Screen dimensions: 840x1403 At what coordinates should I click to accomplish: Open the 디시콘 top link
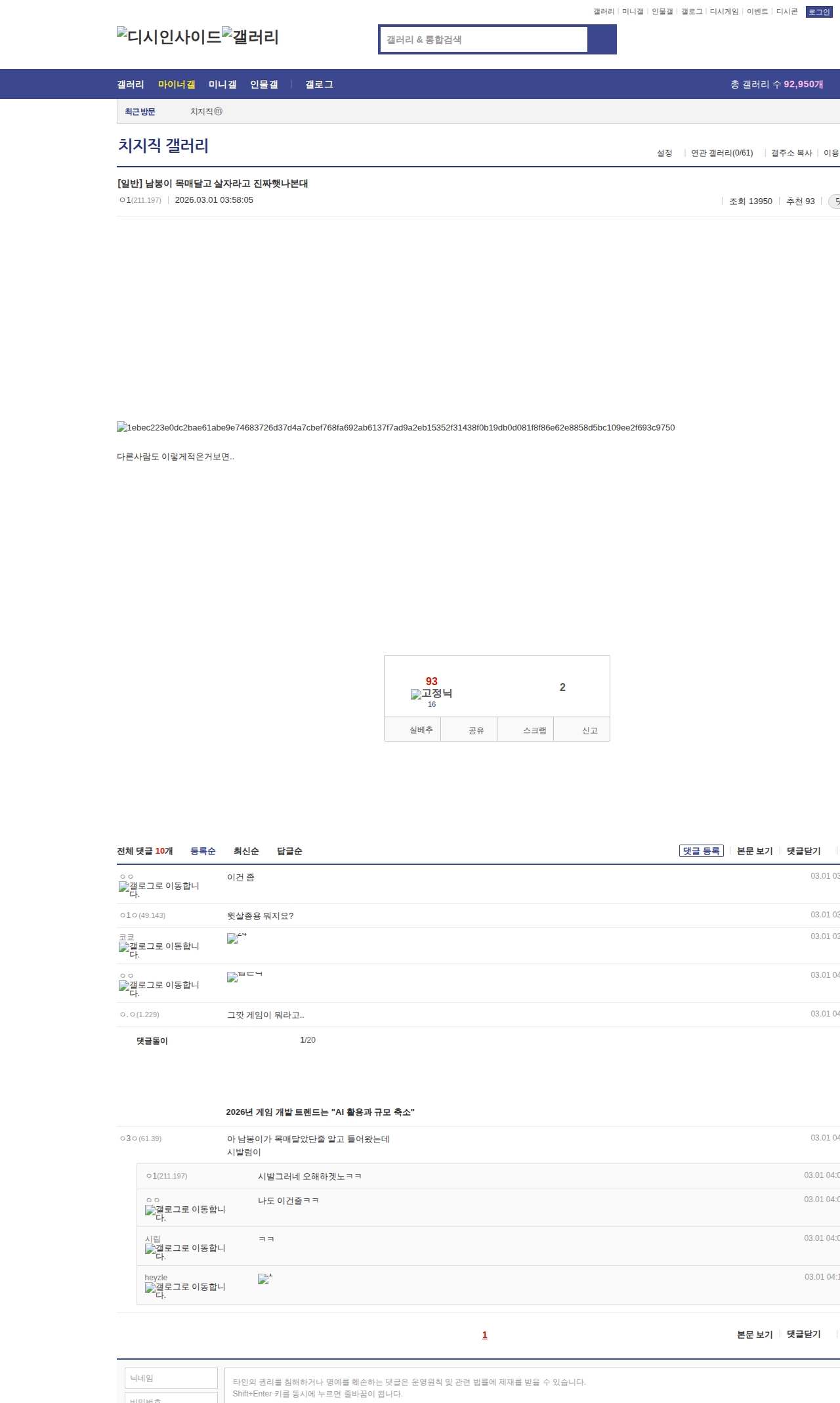tap(787, 12)
